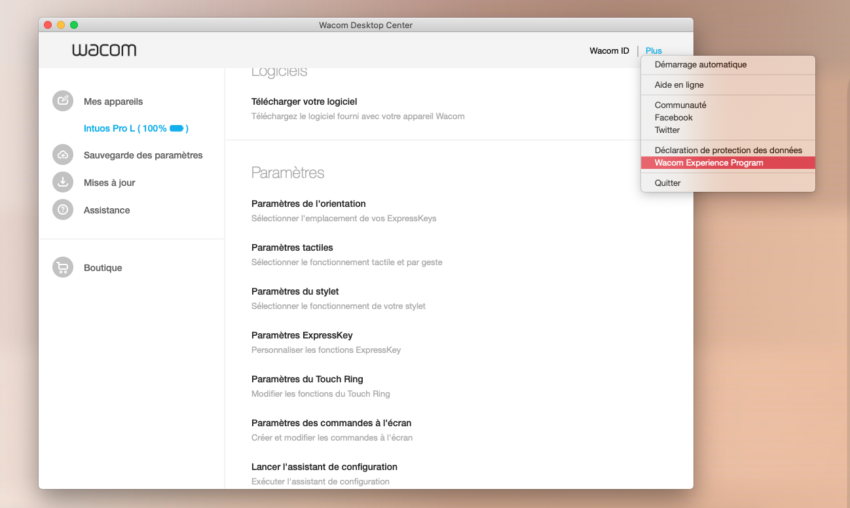Select Aide en ligne menu item
The image size is (850, 508).
727,85
